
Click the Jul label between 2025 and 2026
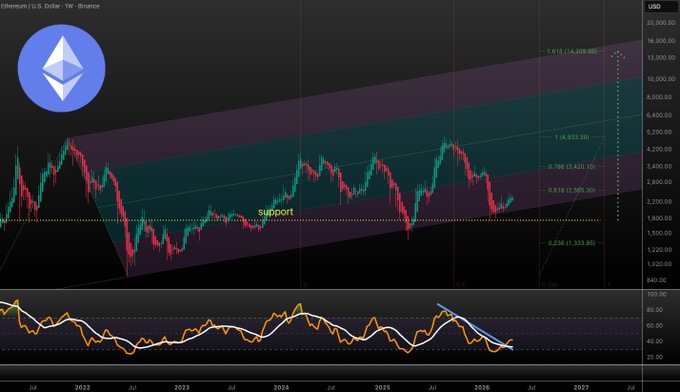pyautogui.click(x=432, y=388)
